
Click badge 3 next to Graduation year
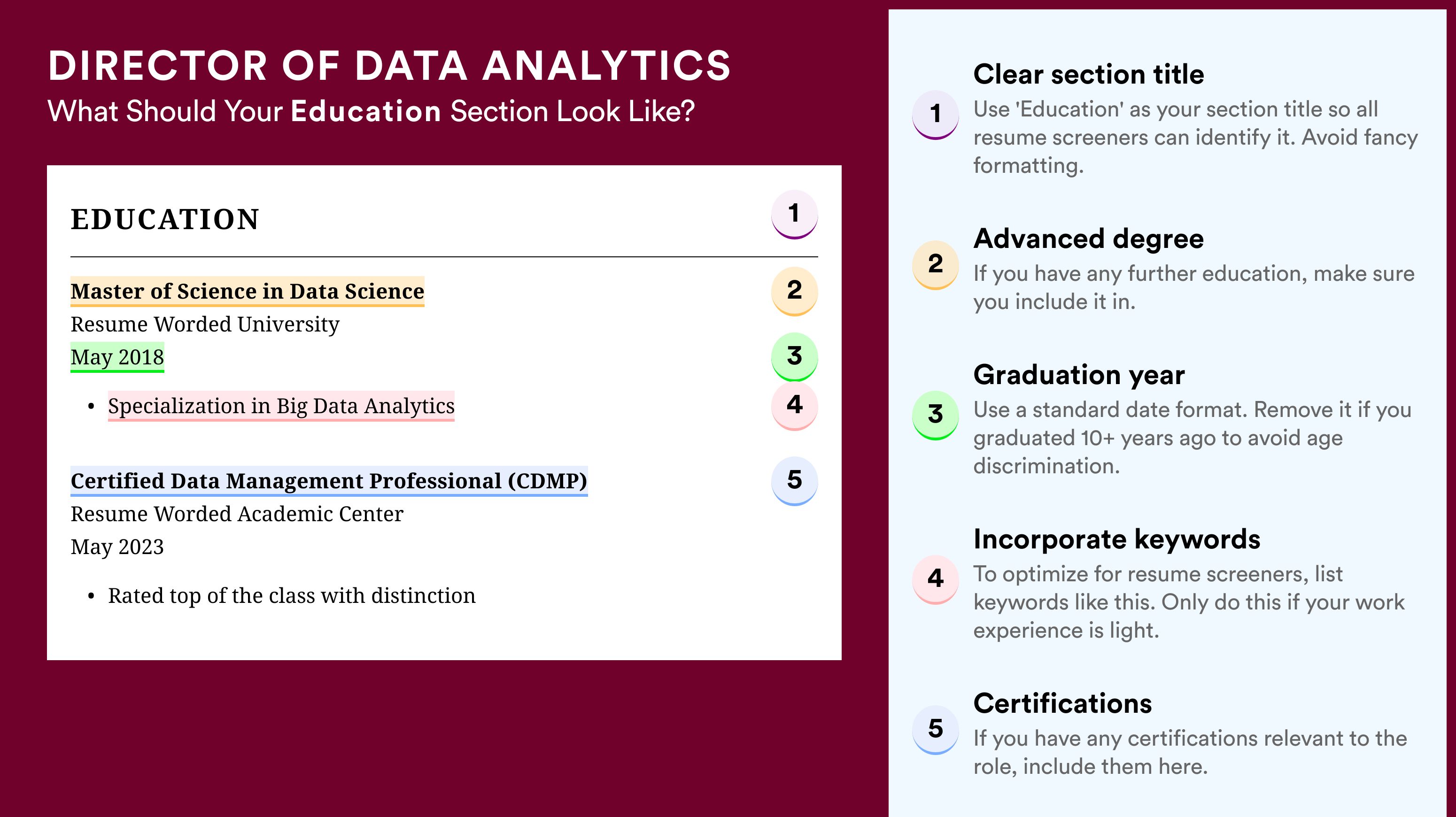[x=935, y=415]
